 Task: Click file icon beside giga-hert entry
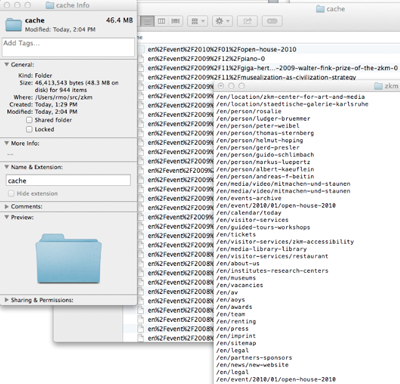tap(141, 68)
